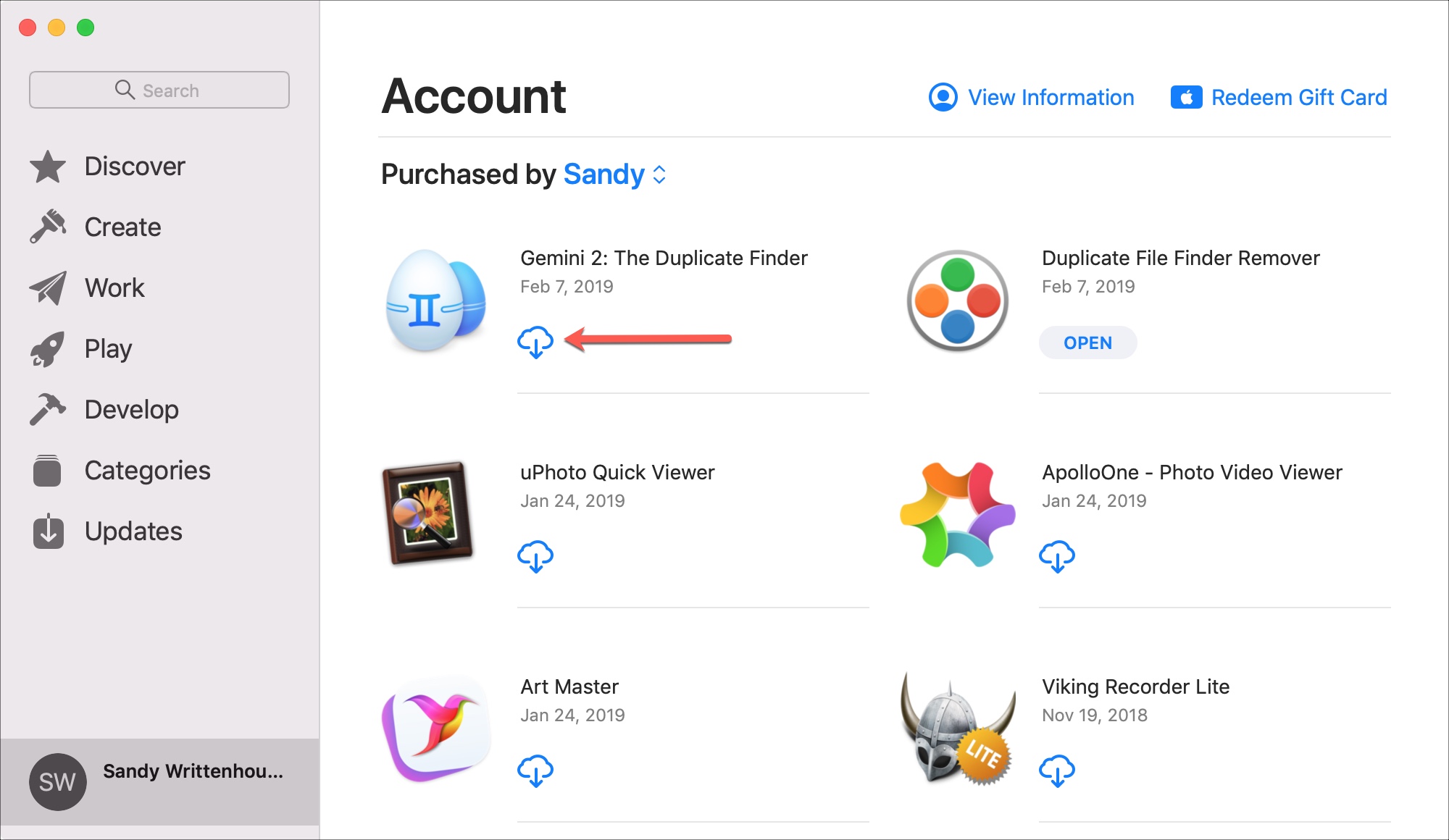Image resolution: width=1449 pixels, height=840 pixels.
Task: Click the Art Master download icon
Action: pos(535,768)
